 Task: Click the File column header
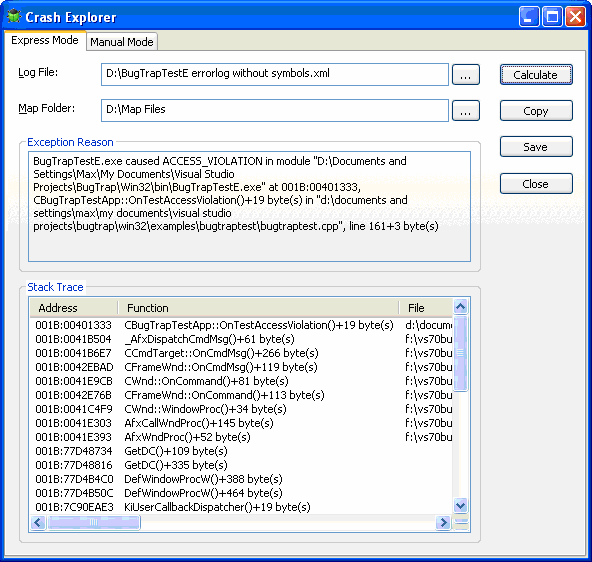(426, 308)
